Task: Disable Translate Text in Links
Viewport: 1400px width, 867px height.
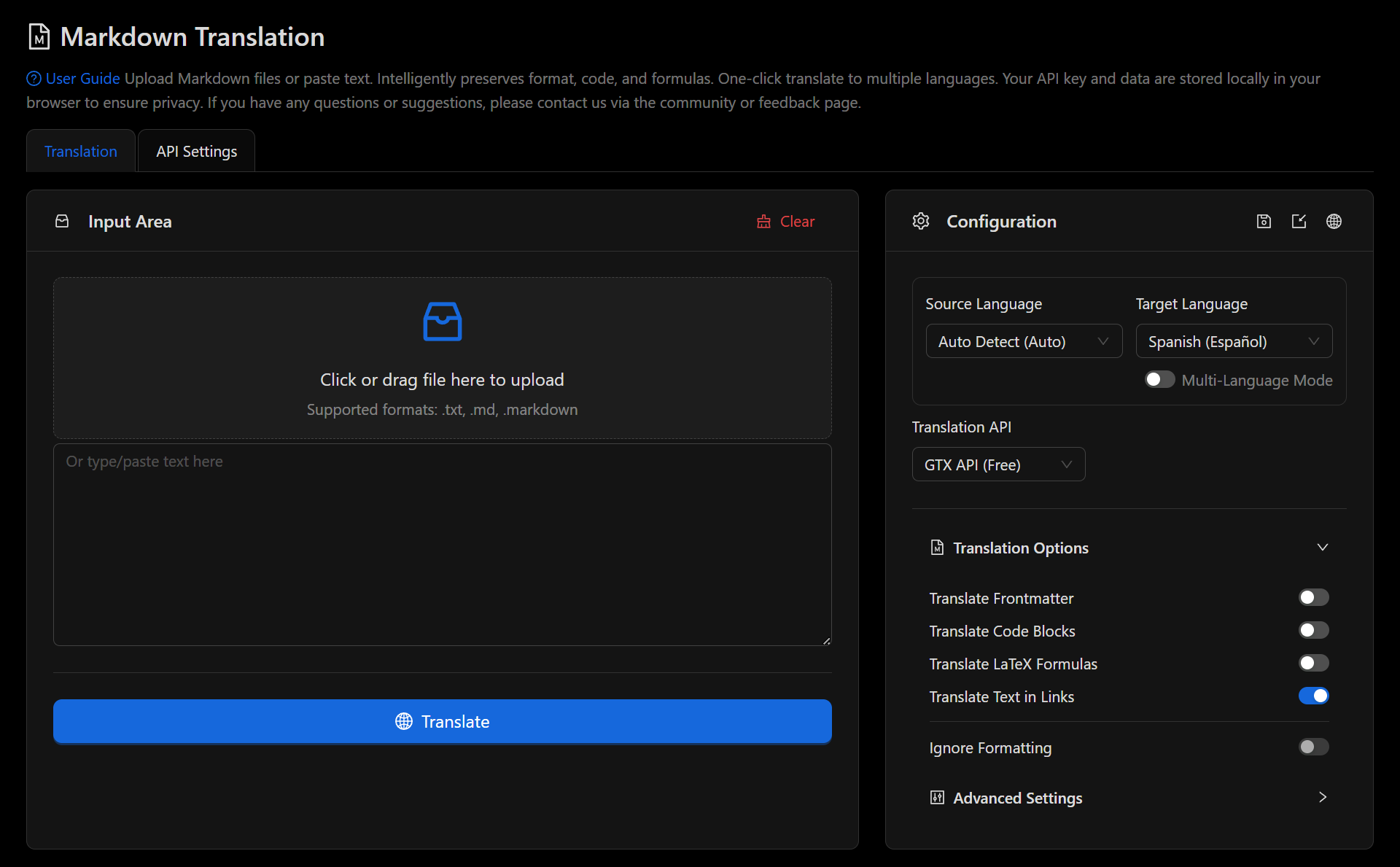Action: pos(1313,696)
